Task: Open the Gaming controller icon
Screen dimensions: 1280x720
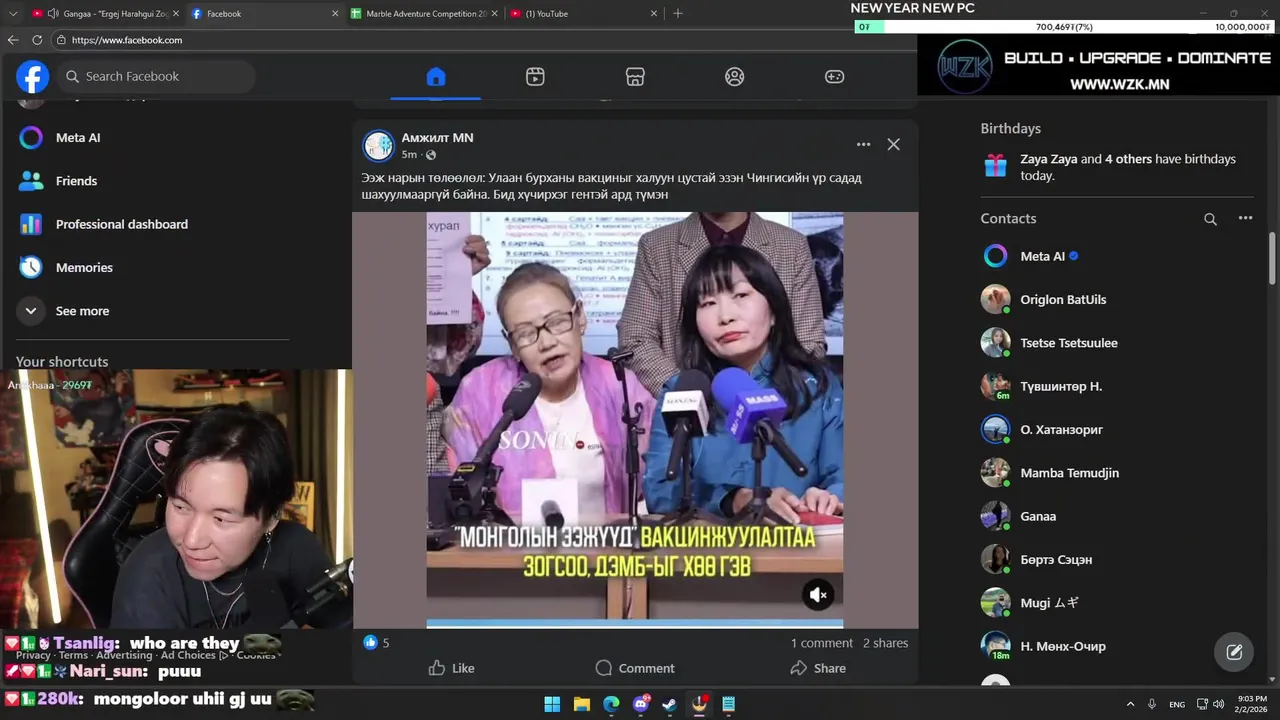Action: pos(834,77)
